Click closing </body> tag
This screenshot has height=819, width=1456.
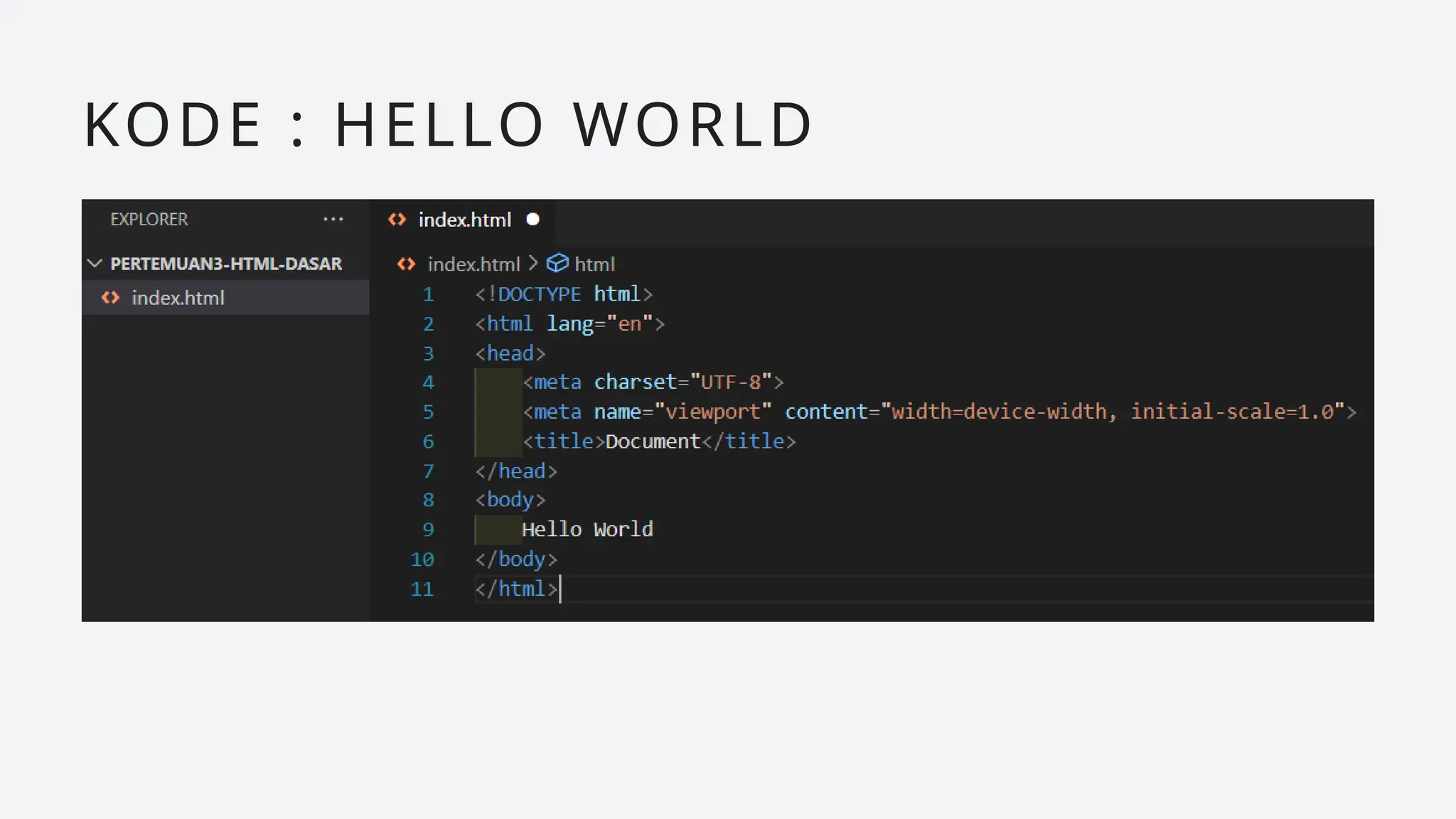(x=516, y=560)
